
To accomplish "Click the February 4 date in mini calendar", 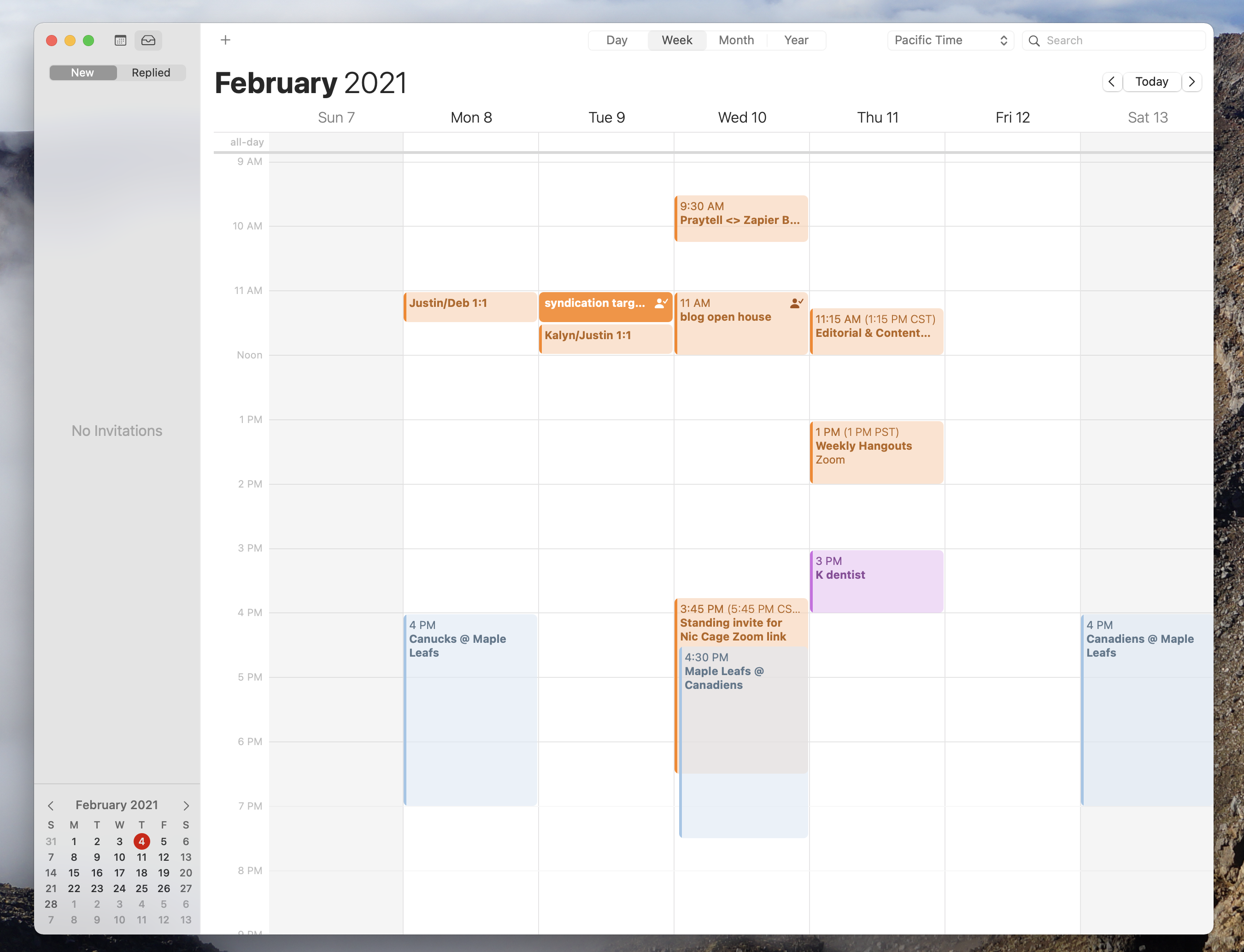I will [x=141, y=841].
